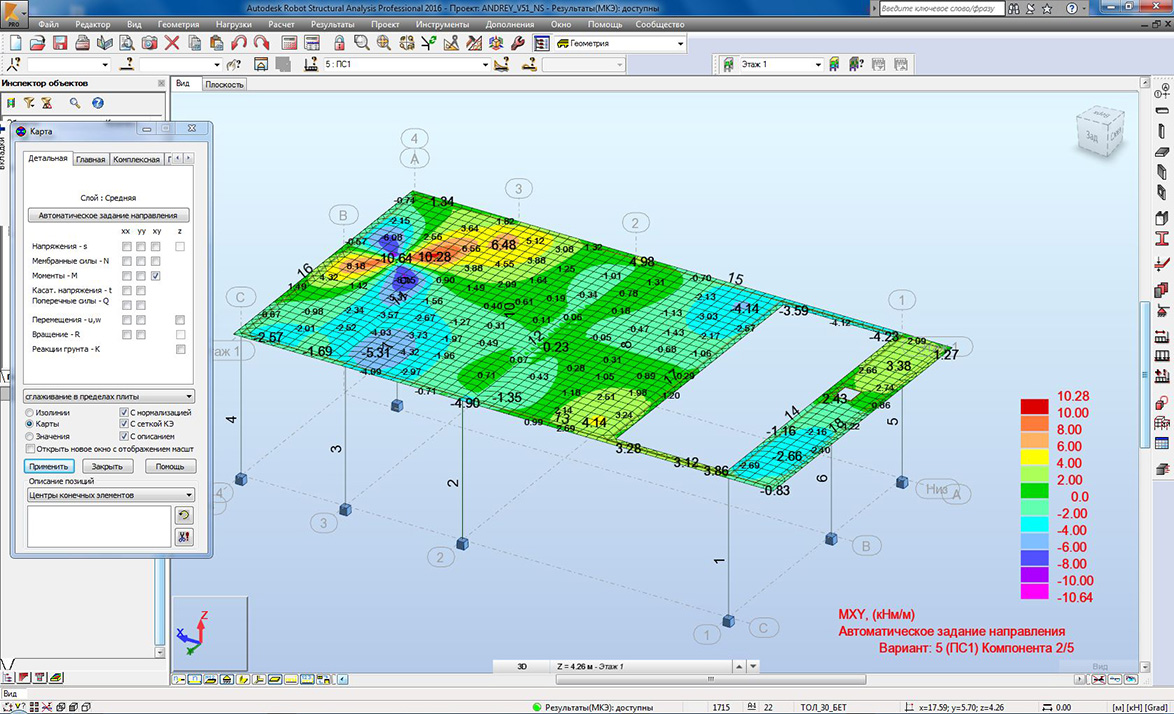Viewport: 1174px width, 714px height.
Task: Select Значения radio button
Action: pyautogui.click(x=30, y=436)
